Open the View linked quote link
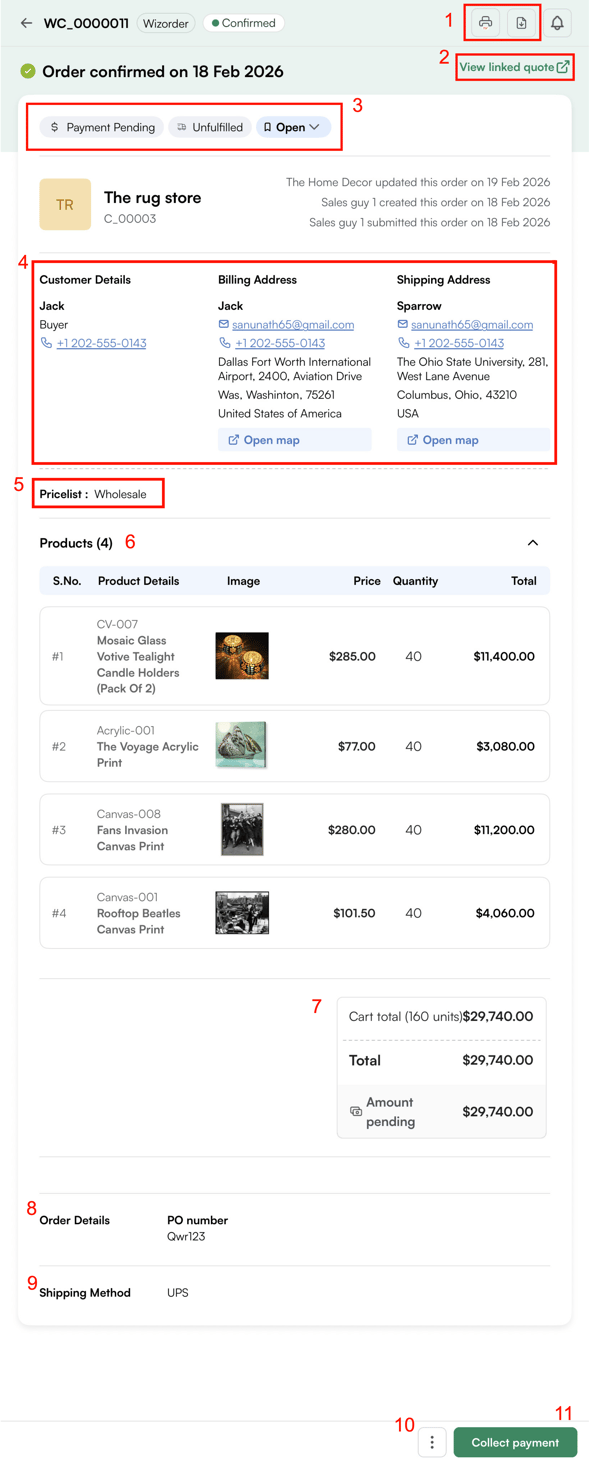The height and width of the screenshot is (1481, 595). [510, 68]
